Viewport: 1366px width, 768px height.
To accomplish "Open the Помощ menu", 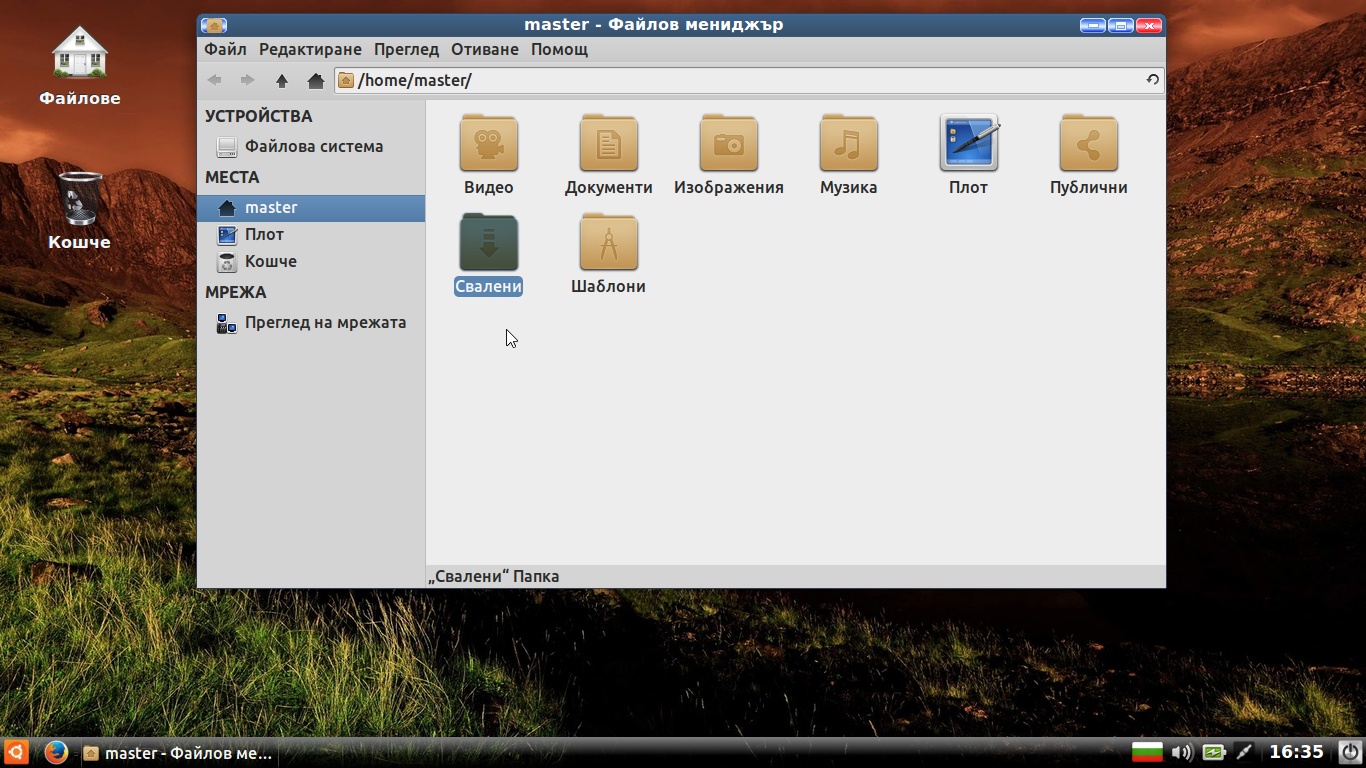I will [x=559, y=49].
